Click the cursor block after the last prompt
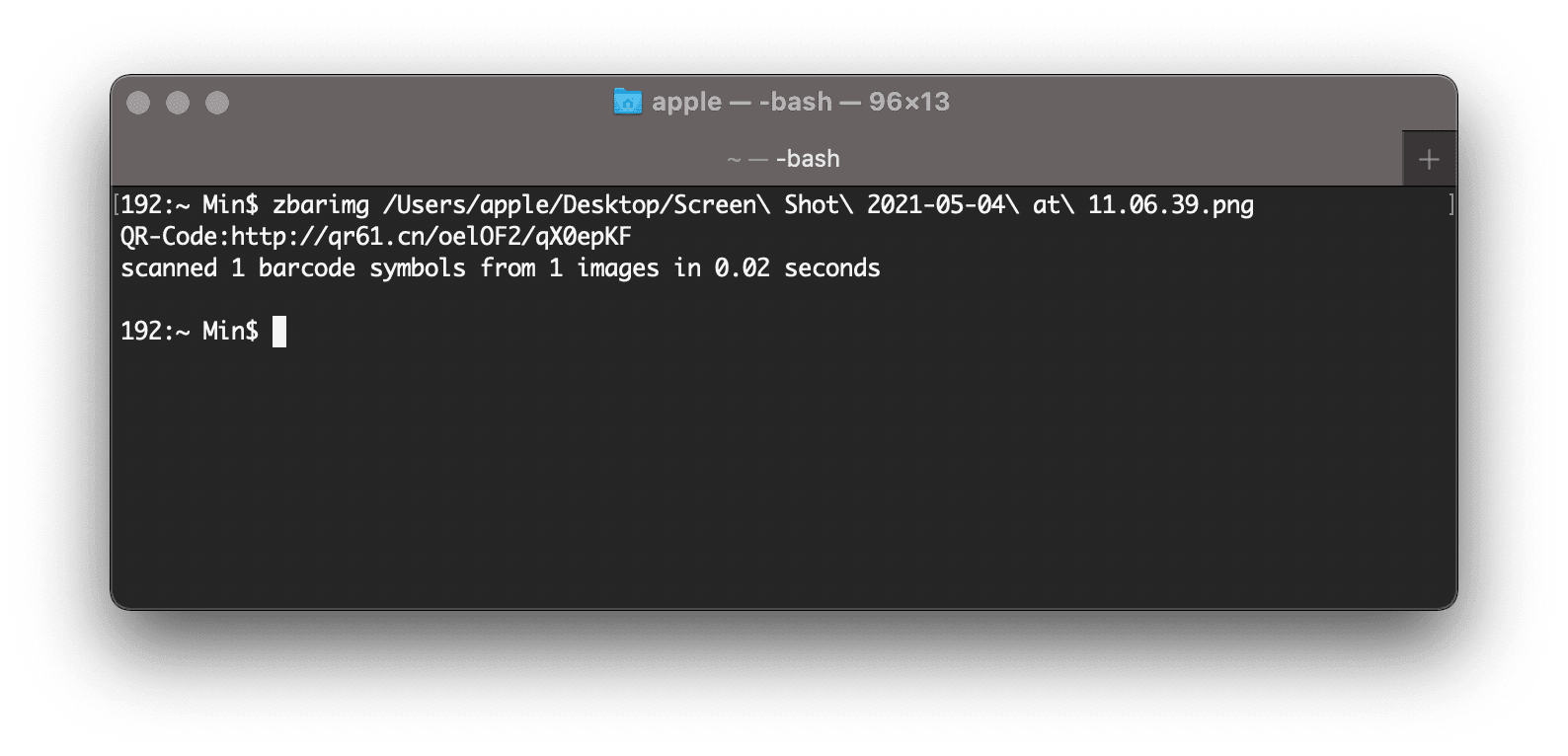The width and height of the screenshot is (1568, 756). [x=279, y=332]
